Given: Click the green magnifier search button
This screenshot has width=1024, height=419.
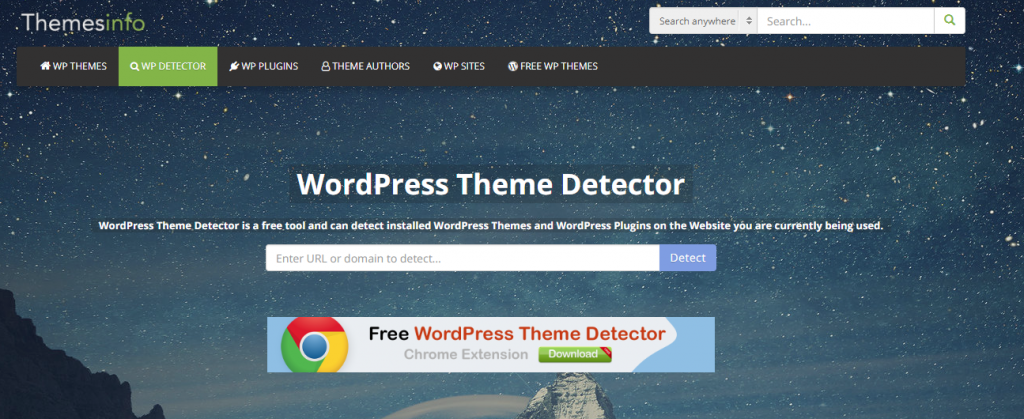Looking at the screenshot, I should pyautogui.click(x=949, y=21).
